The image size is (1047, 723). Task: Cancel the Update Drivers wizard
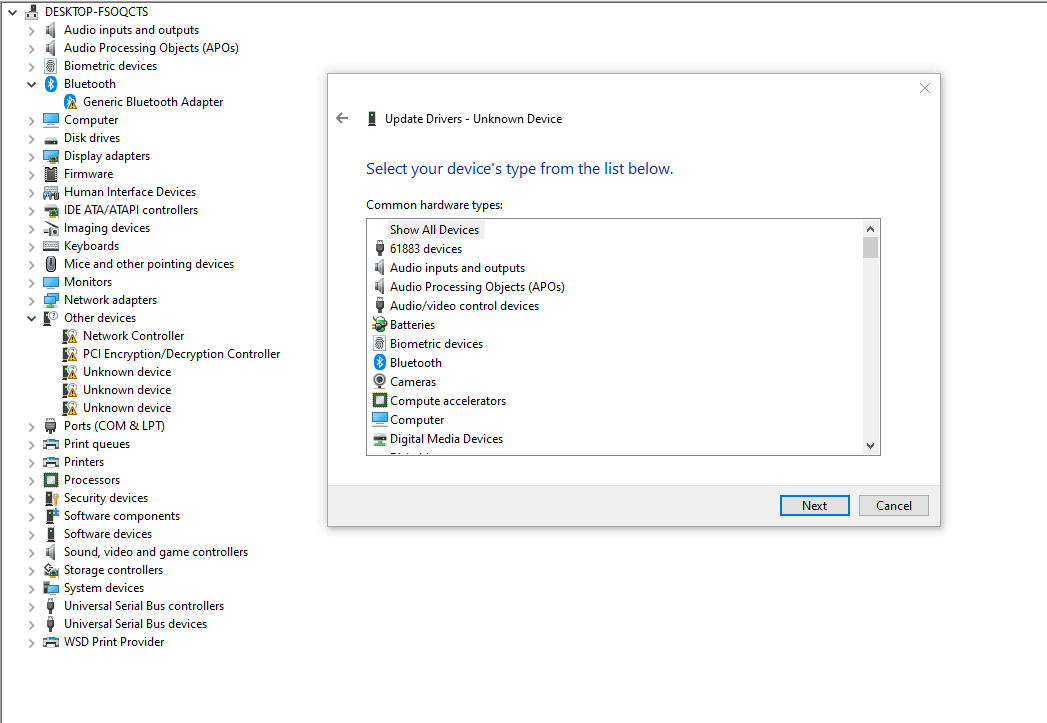click(x=893, y=505)
